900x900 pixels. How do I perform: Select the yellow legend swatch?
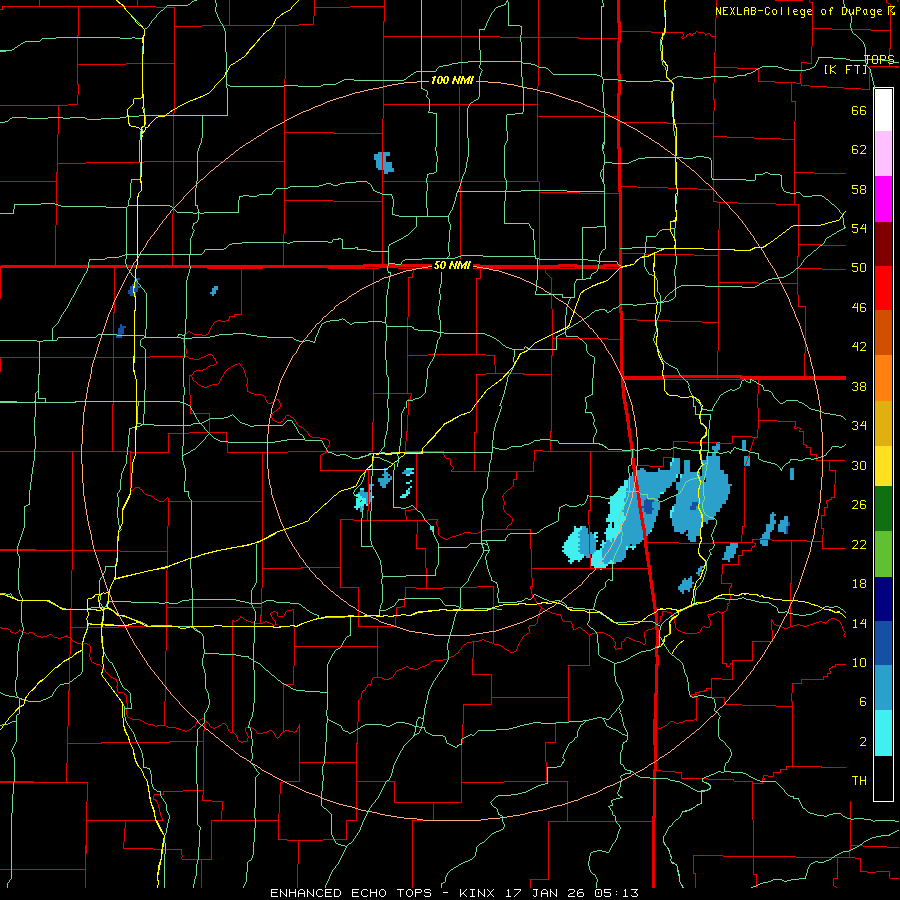tap(883, 466)
